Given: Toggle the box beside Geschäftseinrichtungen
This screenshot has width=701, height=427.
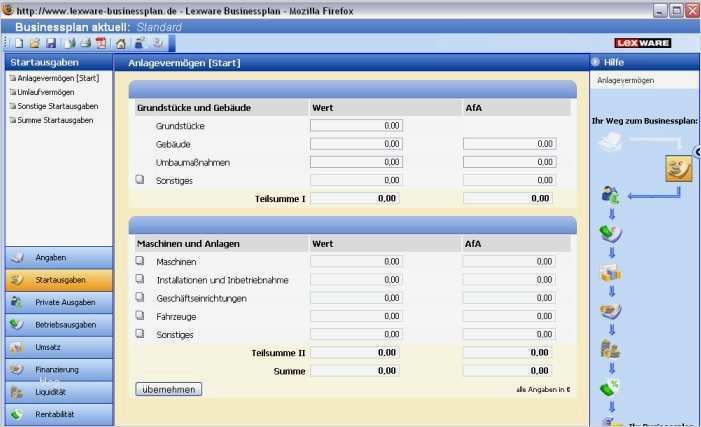Looking at the screenshot, I should coord(140,297).
